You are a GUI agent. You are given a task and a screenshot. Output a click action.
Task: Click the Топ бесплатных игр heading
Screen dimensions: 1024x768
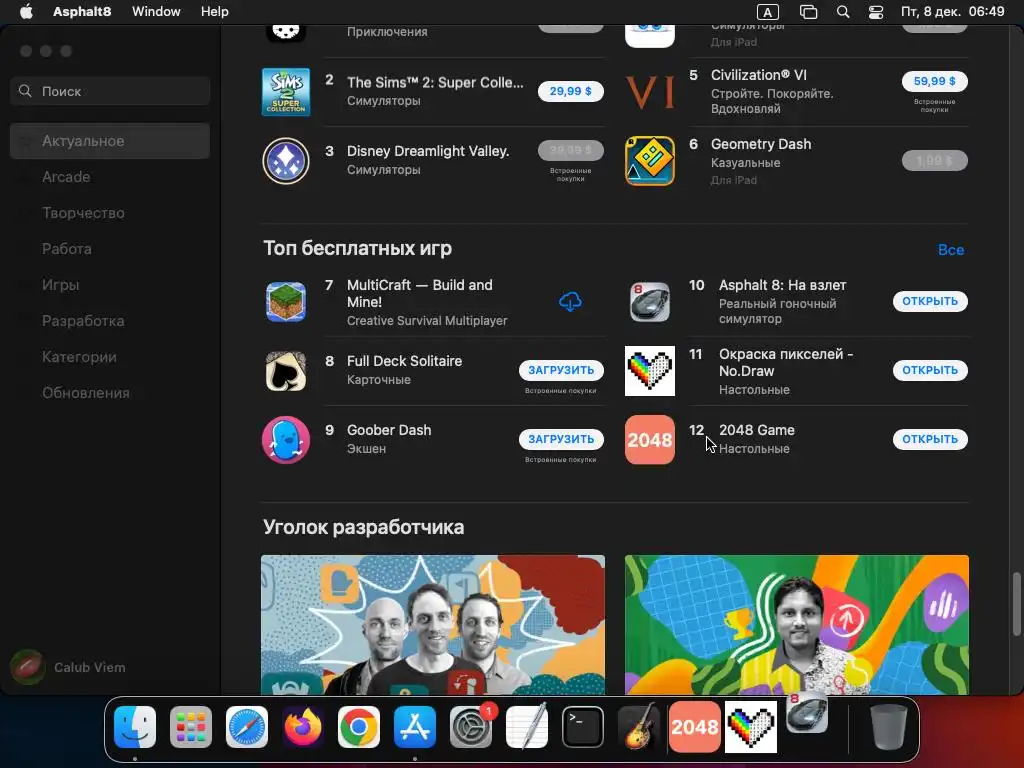point(357,249)
